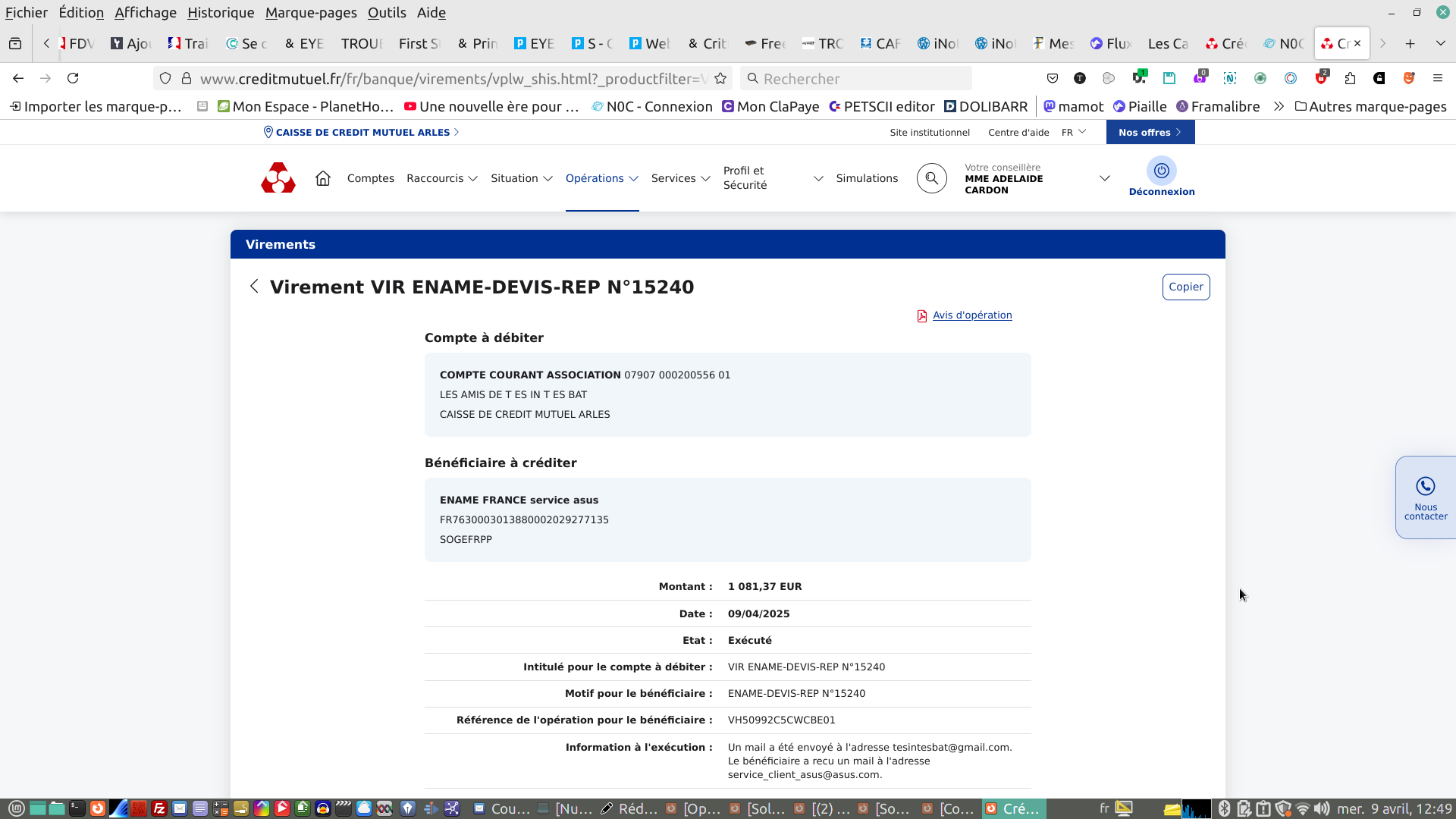Open the Nous contacter phone widget
This screenshot has width=1456, height=819.
click(1425, 497)
